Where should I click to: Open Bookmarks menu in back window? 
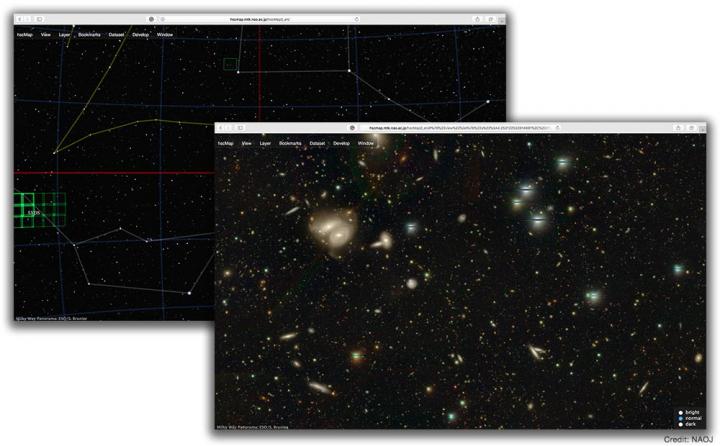click(90, 34)
